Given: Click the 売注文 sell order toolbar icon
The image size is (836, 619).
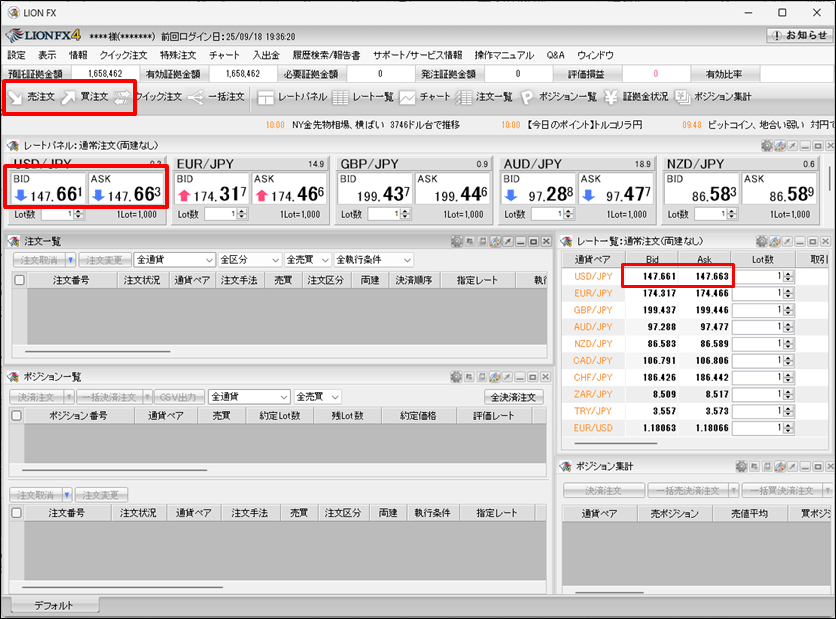Looking at the screenshot, I should (31, 97).
